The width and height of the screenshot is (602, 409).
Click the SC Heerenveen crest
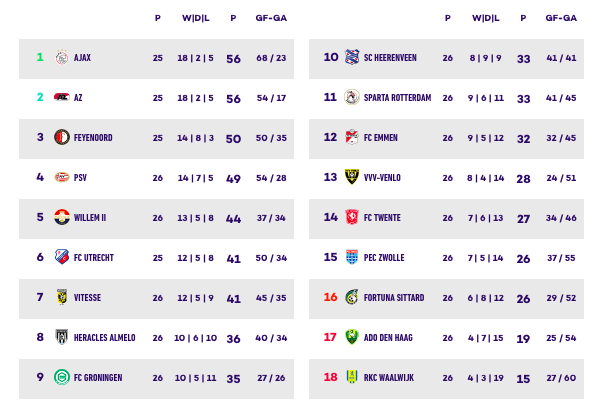(352, 57)
